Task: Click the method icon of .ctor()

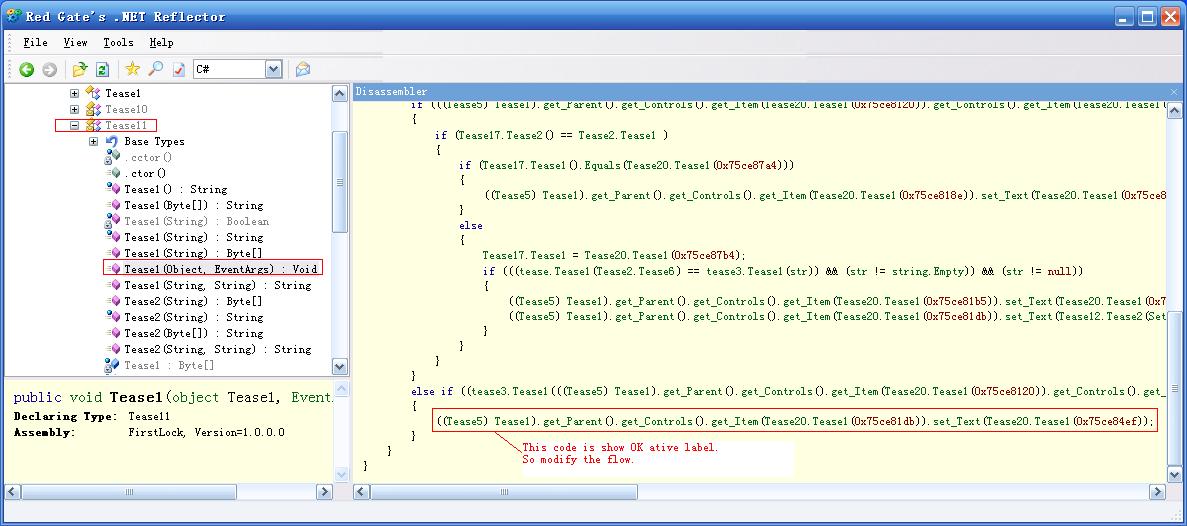Action: [112, 173]
